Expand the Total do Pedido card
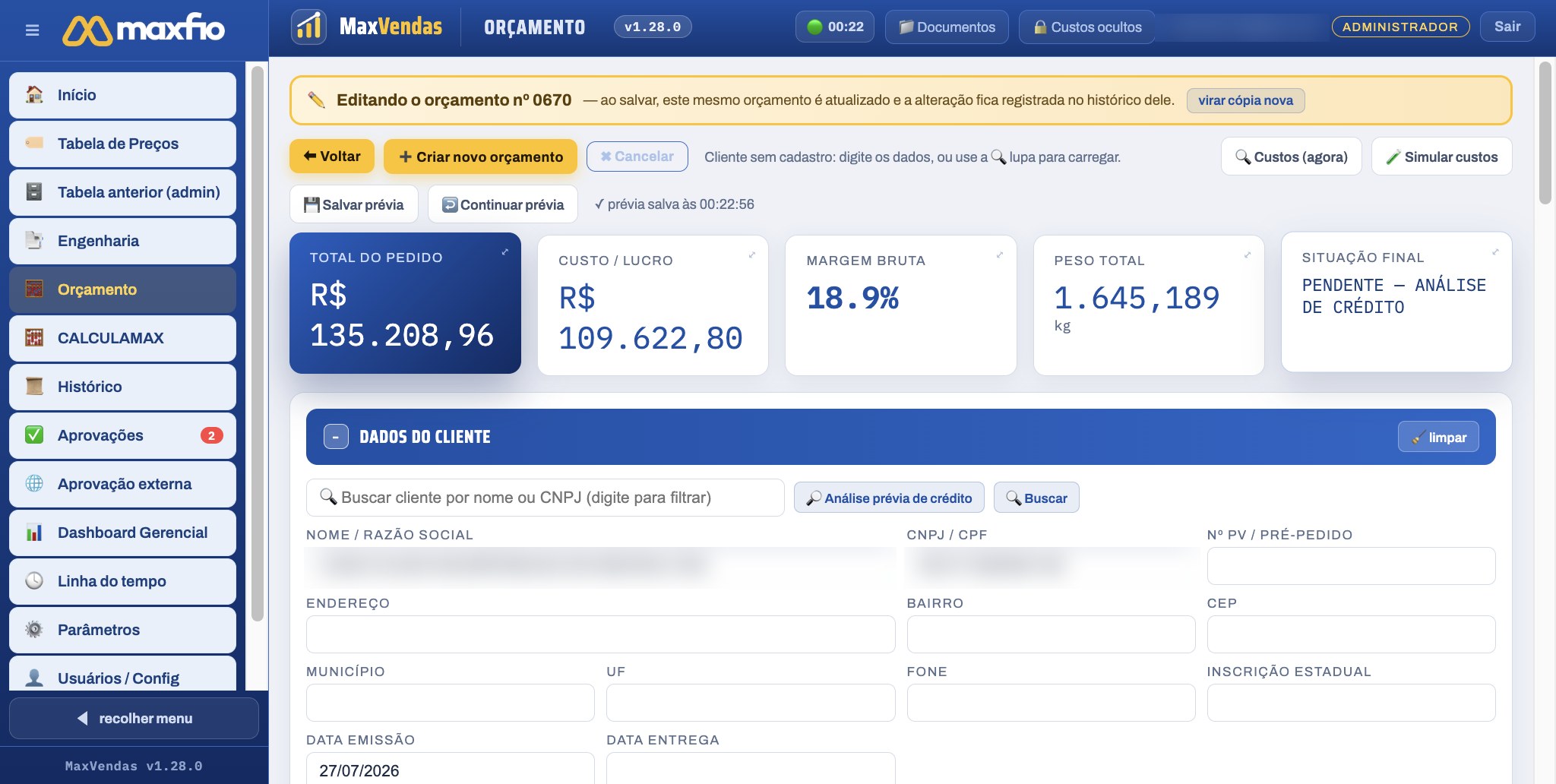The image size is (1556, 784). pyautogui.click(x=505, y=251)
